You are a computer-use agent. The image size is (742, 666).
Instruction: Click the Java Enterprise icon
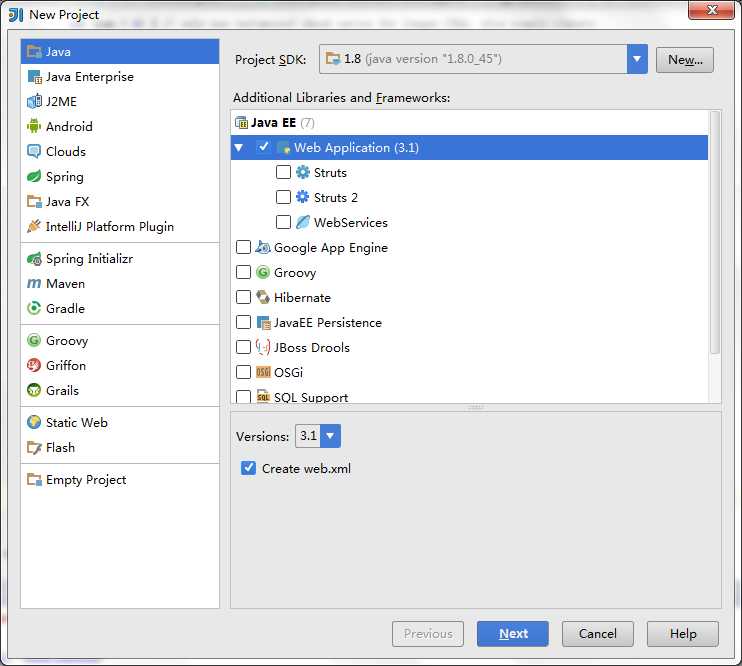[x=34, y=77]
